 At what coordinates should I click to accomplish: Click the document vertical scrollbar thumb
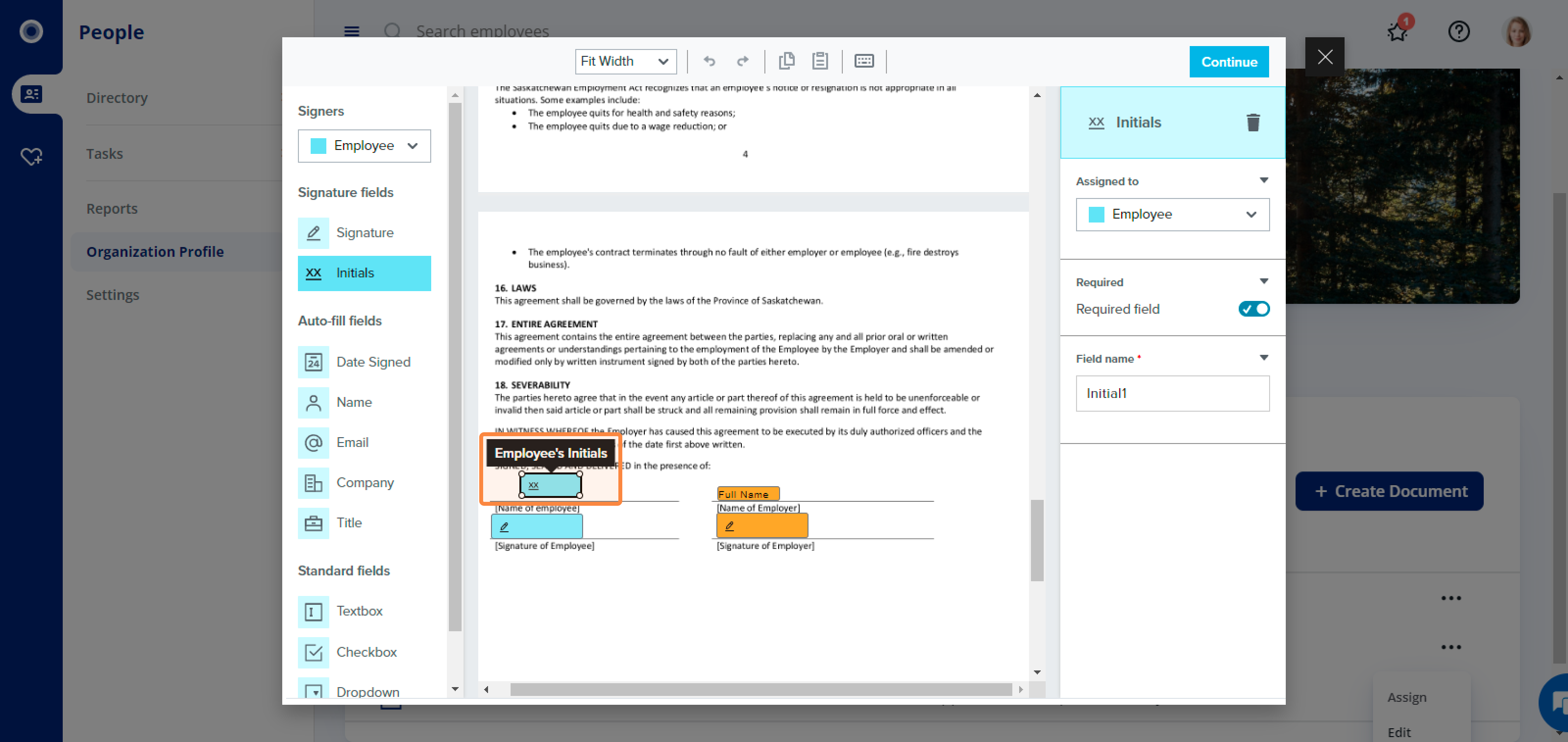[x=1037, y=541]
